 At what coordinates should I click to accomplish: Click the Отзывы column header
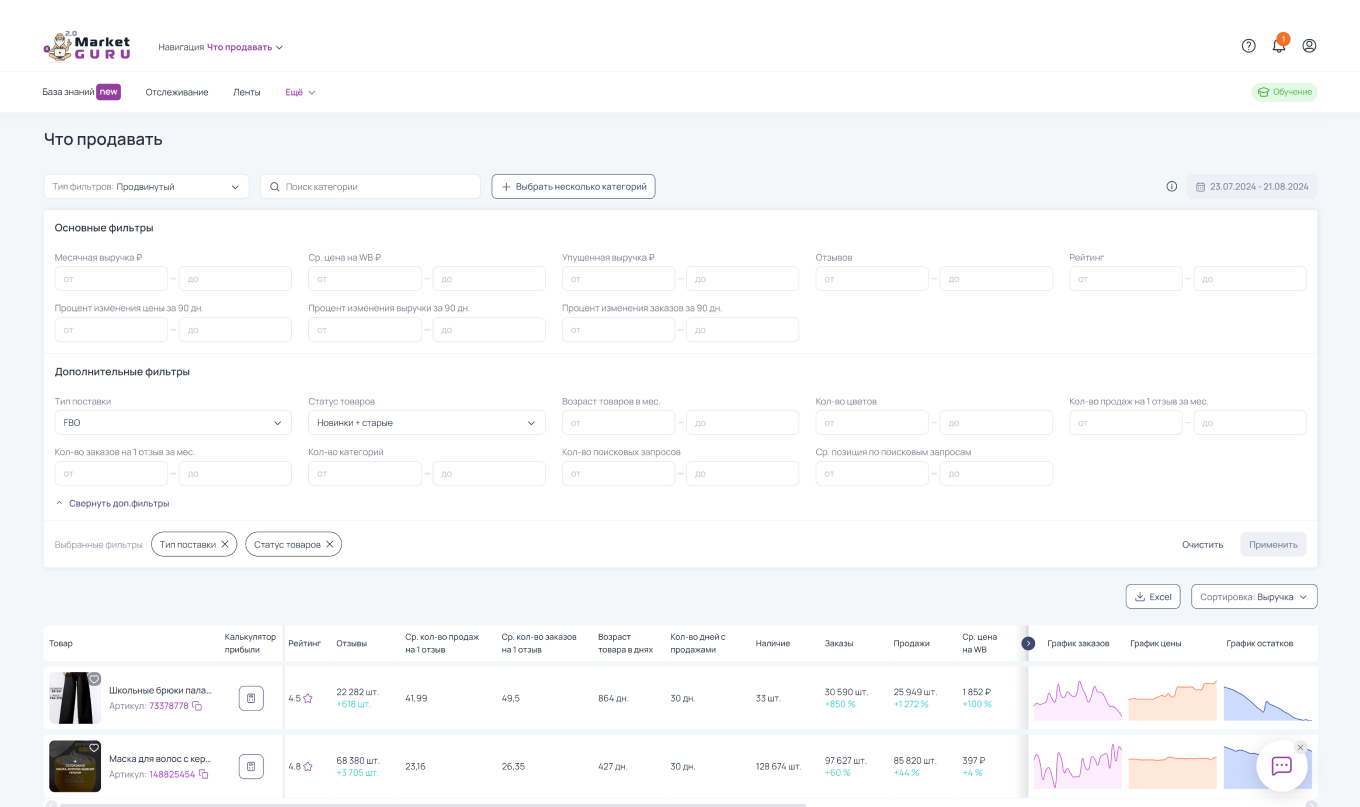click(352, 643)
